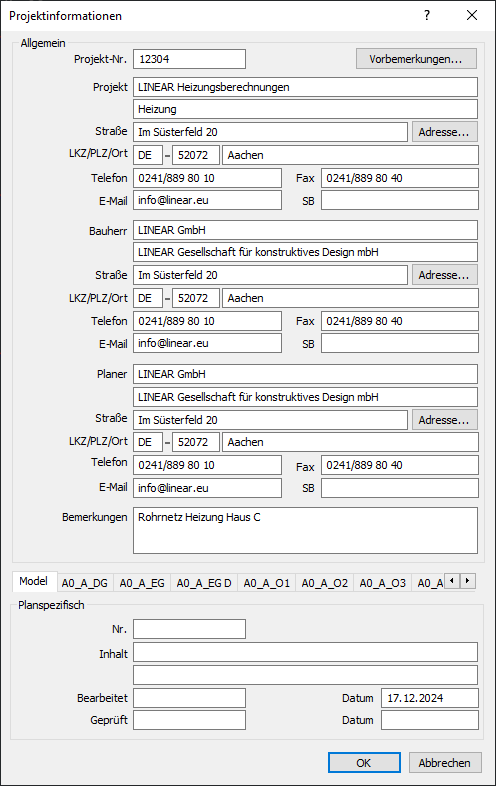Edit the Bauherr second line company field

(x=305, y=252)
